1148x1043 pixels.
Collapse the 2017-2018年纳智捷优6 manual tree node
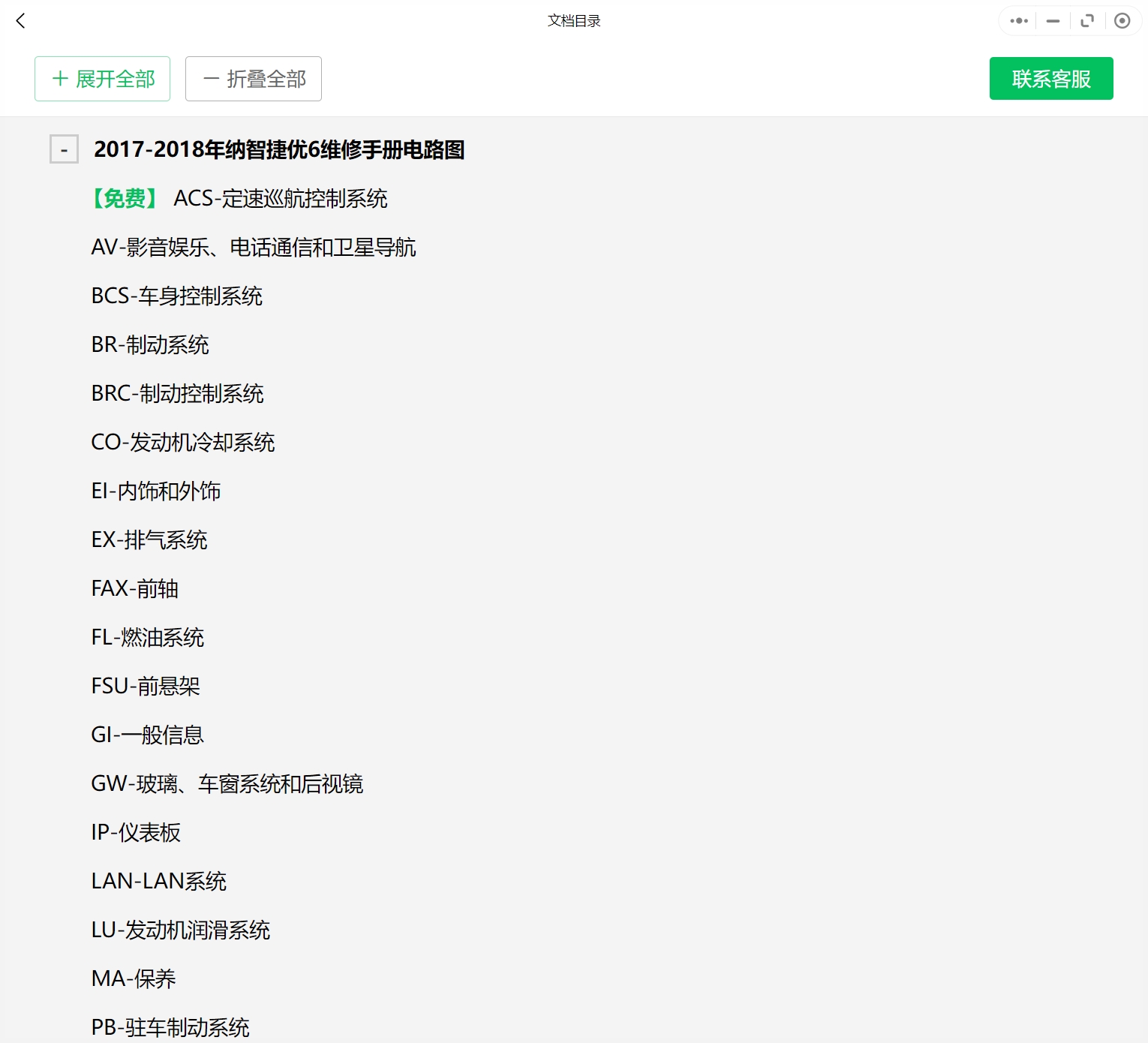pyautogui.click(x=64, y=149)
